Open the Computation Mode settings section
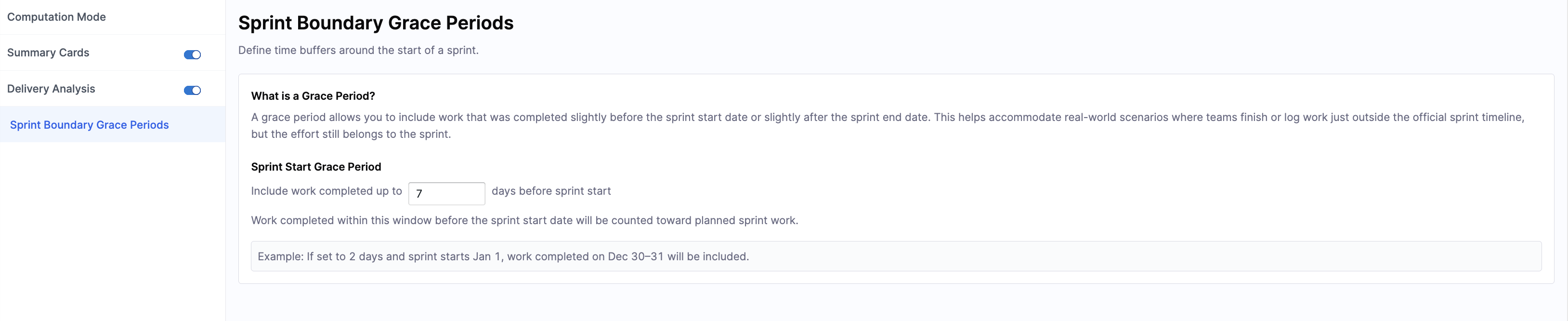This screenshot has width=1568, height=321. pyautogui.click(x=57, y=17)
